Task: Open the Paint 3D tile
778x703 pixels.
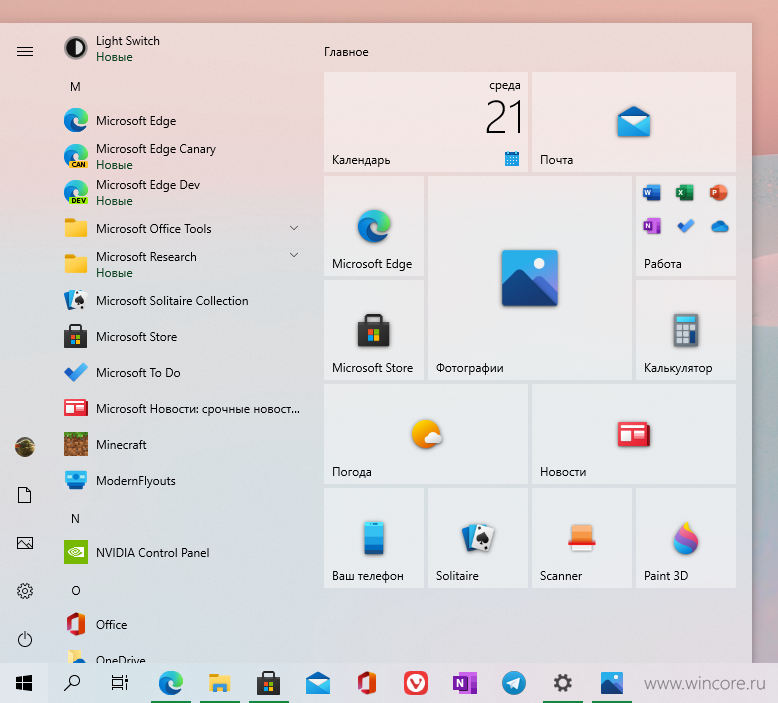Action: 686,538
